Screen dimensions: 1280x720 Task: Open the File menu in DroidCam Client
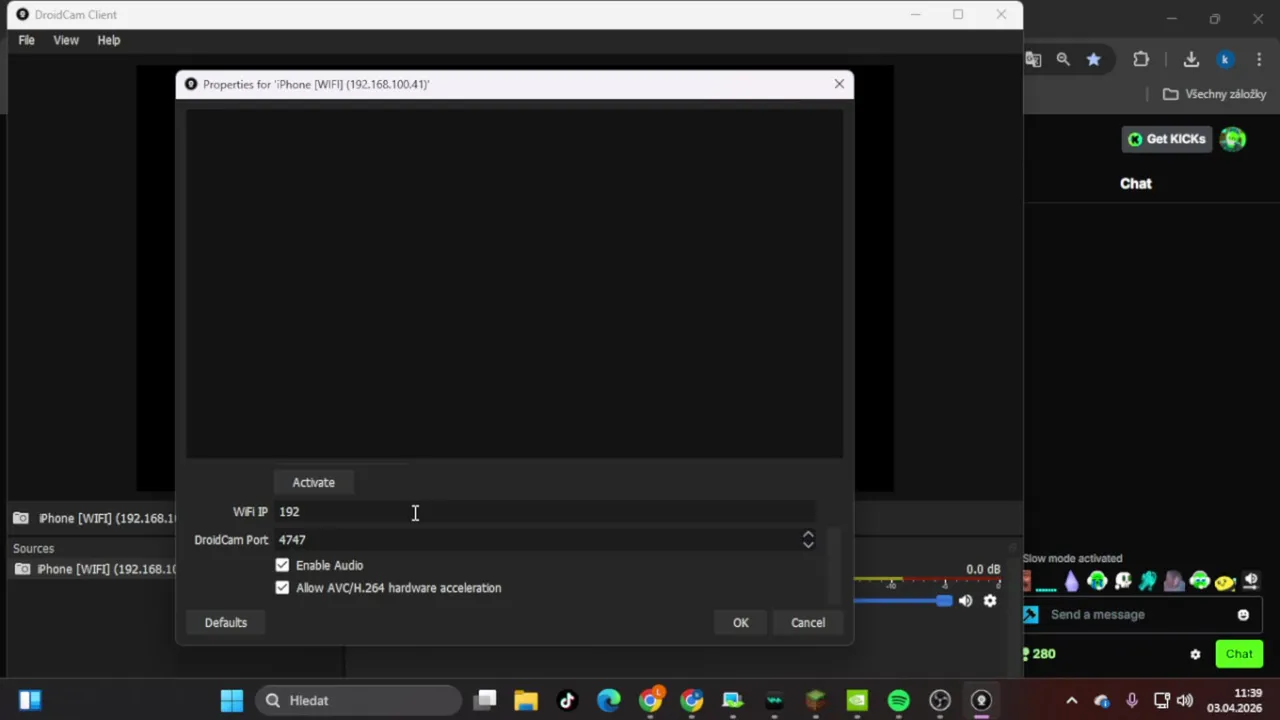tap(27, 40)
